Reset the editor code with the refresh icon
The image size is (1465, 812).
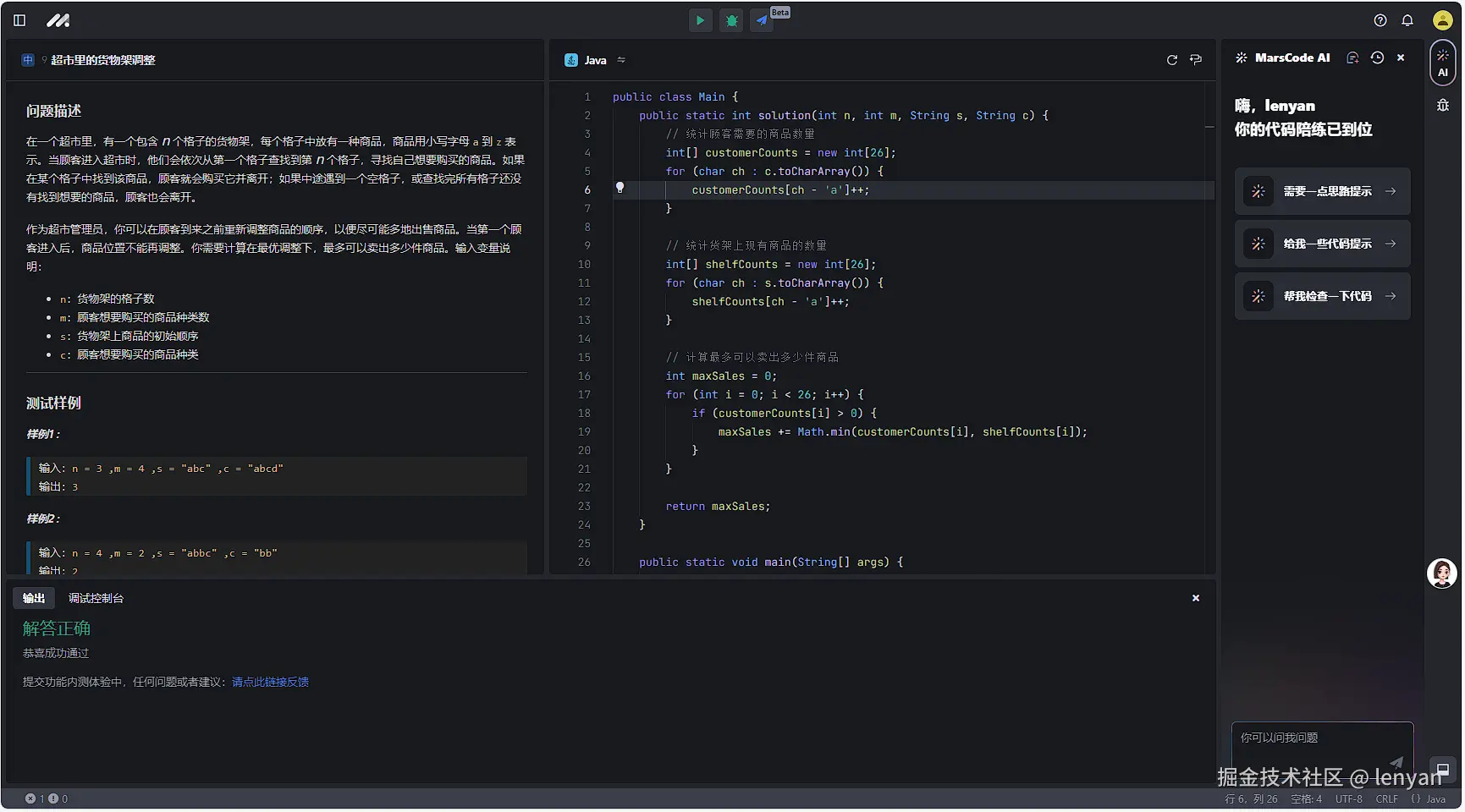pos(1171,60)
